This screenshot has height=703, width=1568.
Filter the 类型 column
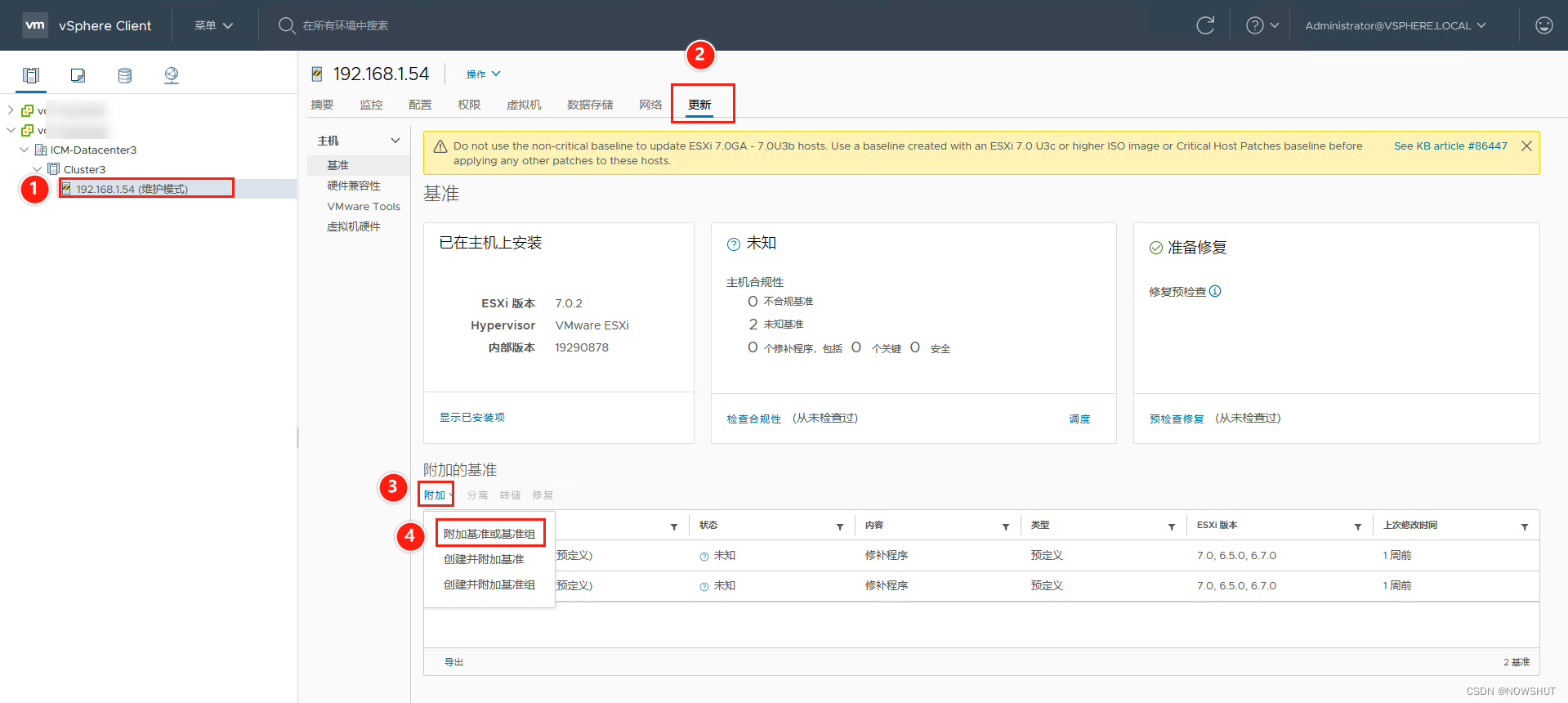(1172, 526)
